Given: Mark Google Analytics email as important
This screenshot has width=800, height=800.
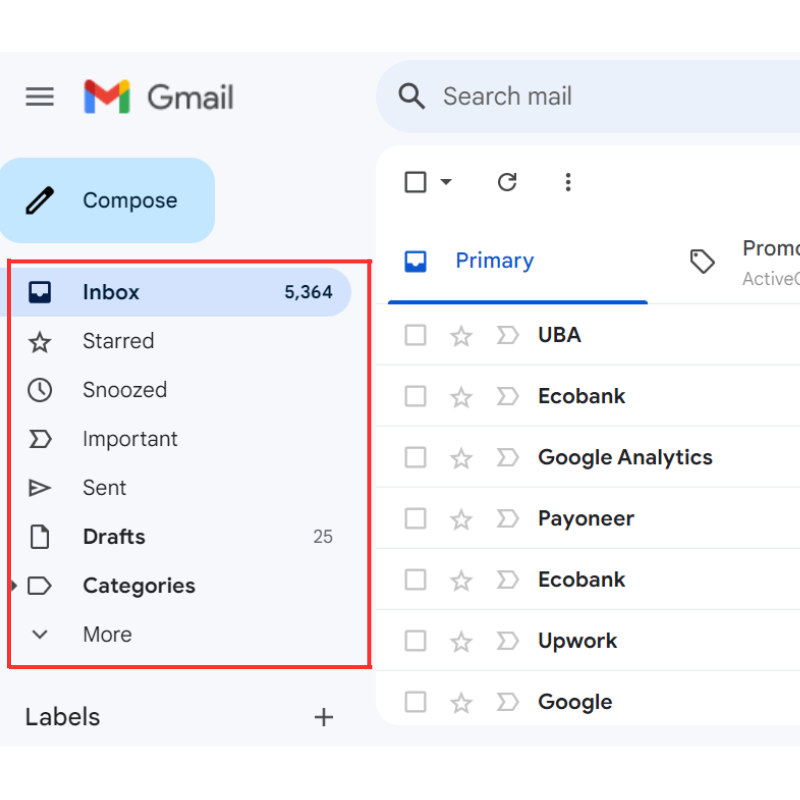Looking at the screenshot, I should click(507, 458).
